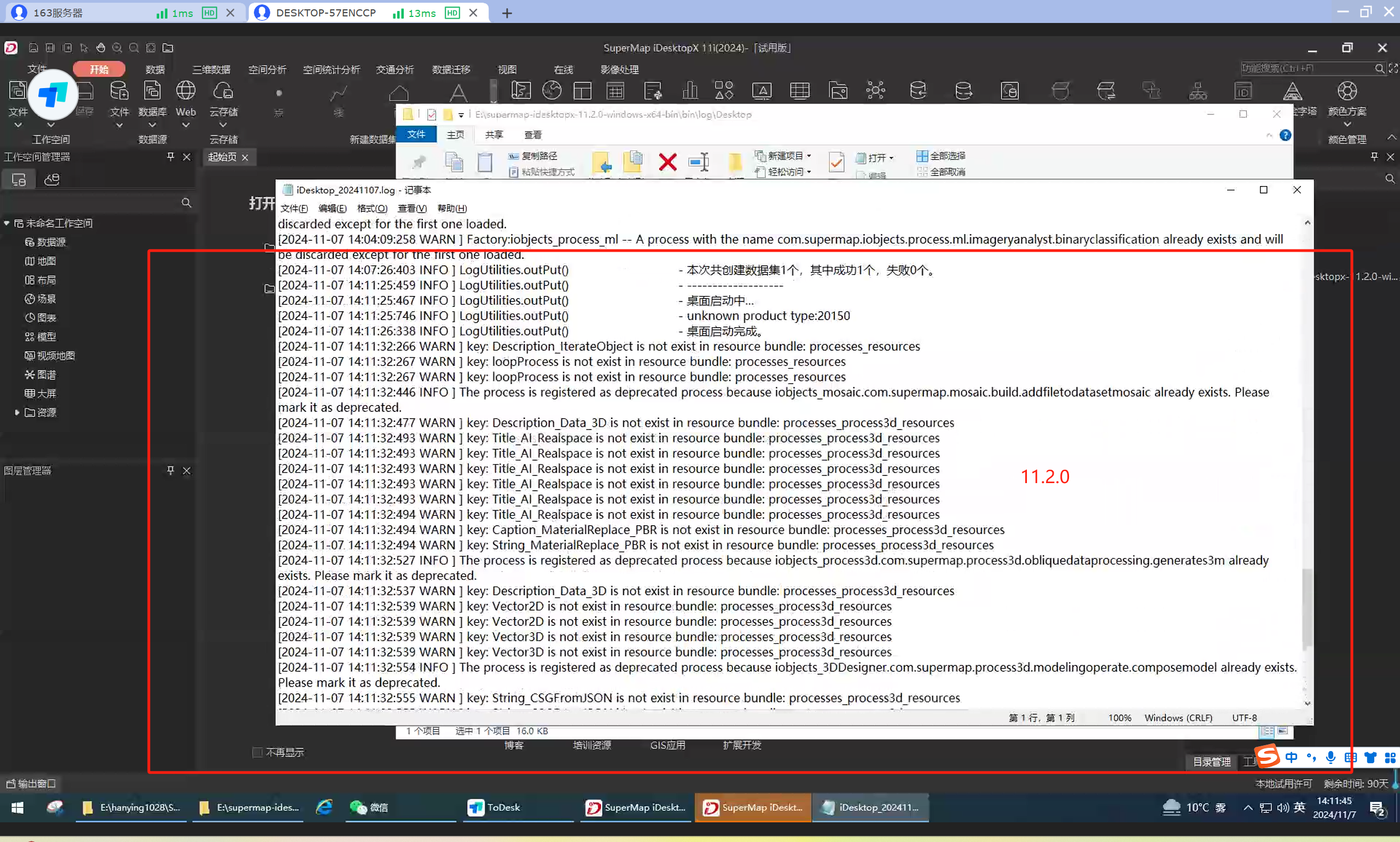This screenshot has width=1400, height=842.
Task: Switch to Explorer 查看 tab
Action: pos(533,135)
